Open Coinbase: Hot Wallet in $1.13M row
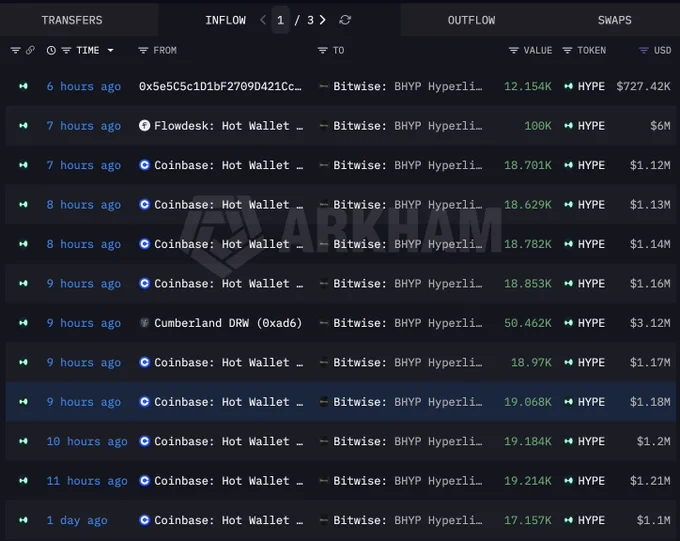The image size is (680, 541). (x=229, y=205)
